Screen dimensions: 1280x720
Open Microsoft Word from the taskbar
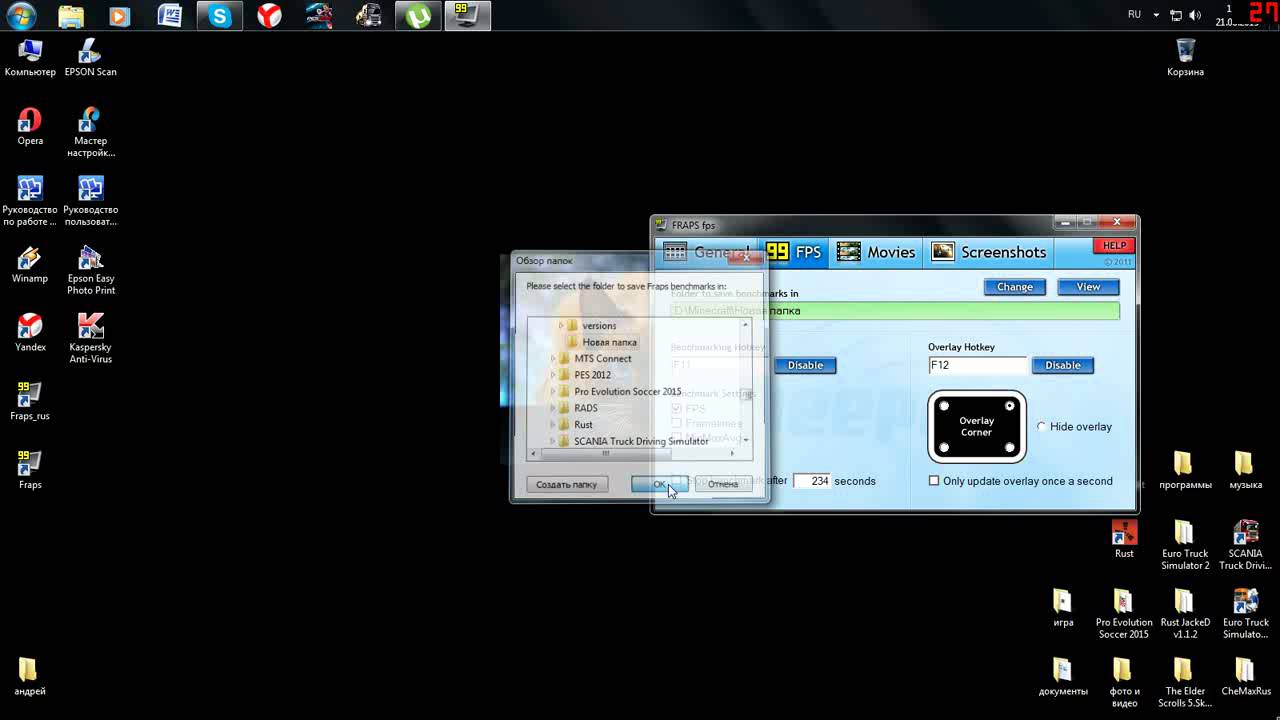tap(170, 16)
